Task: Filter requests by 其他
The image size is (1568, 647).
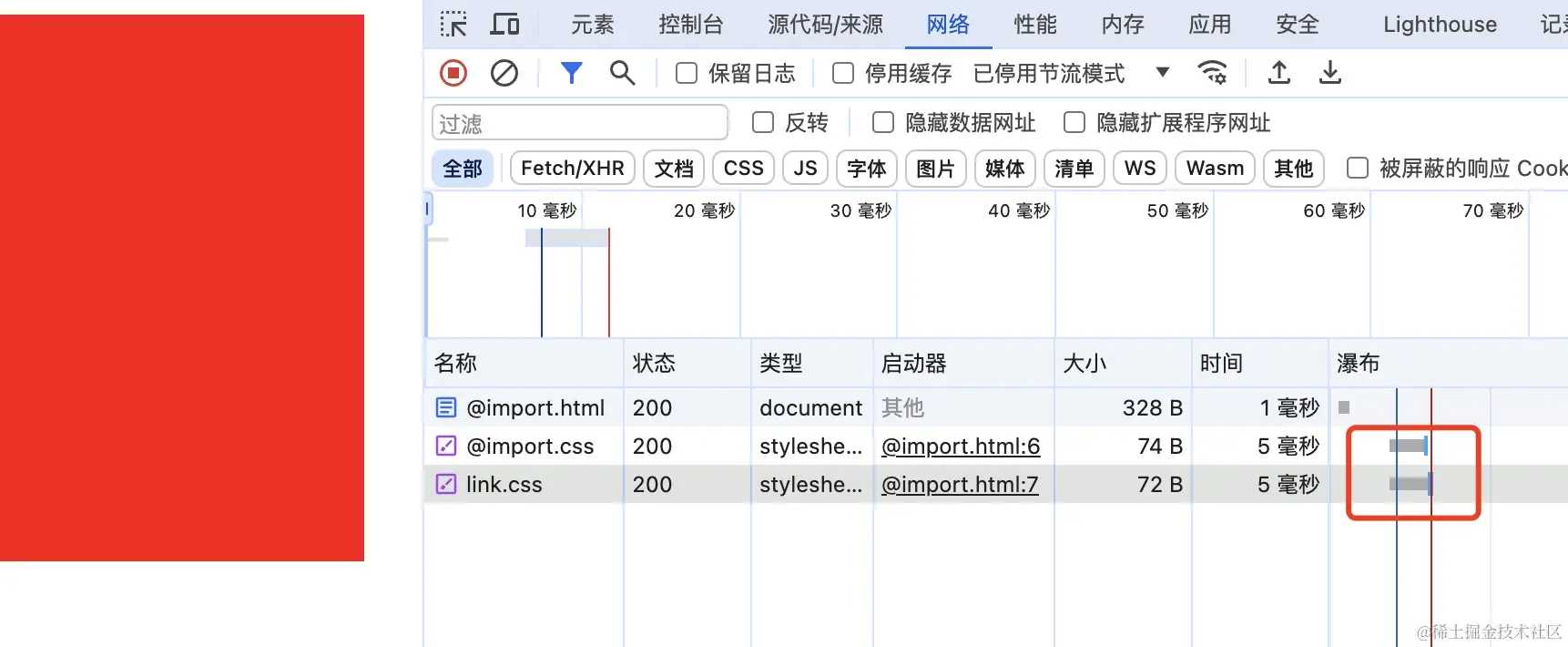Action: [x=1294, y=169]
